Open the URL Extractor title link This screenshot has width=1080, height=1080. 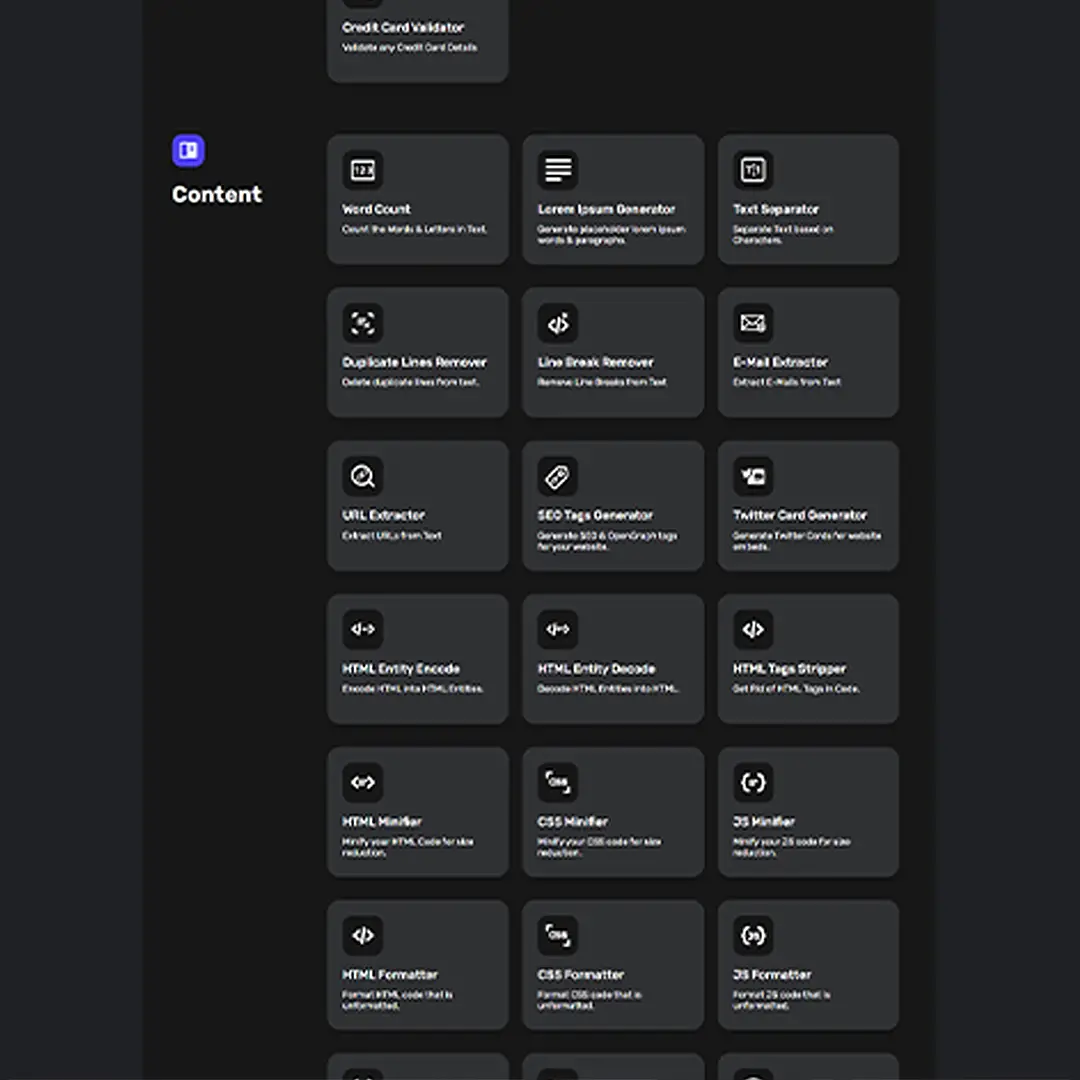pos(383,515)
